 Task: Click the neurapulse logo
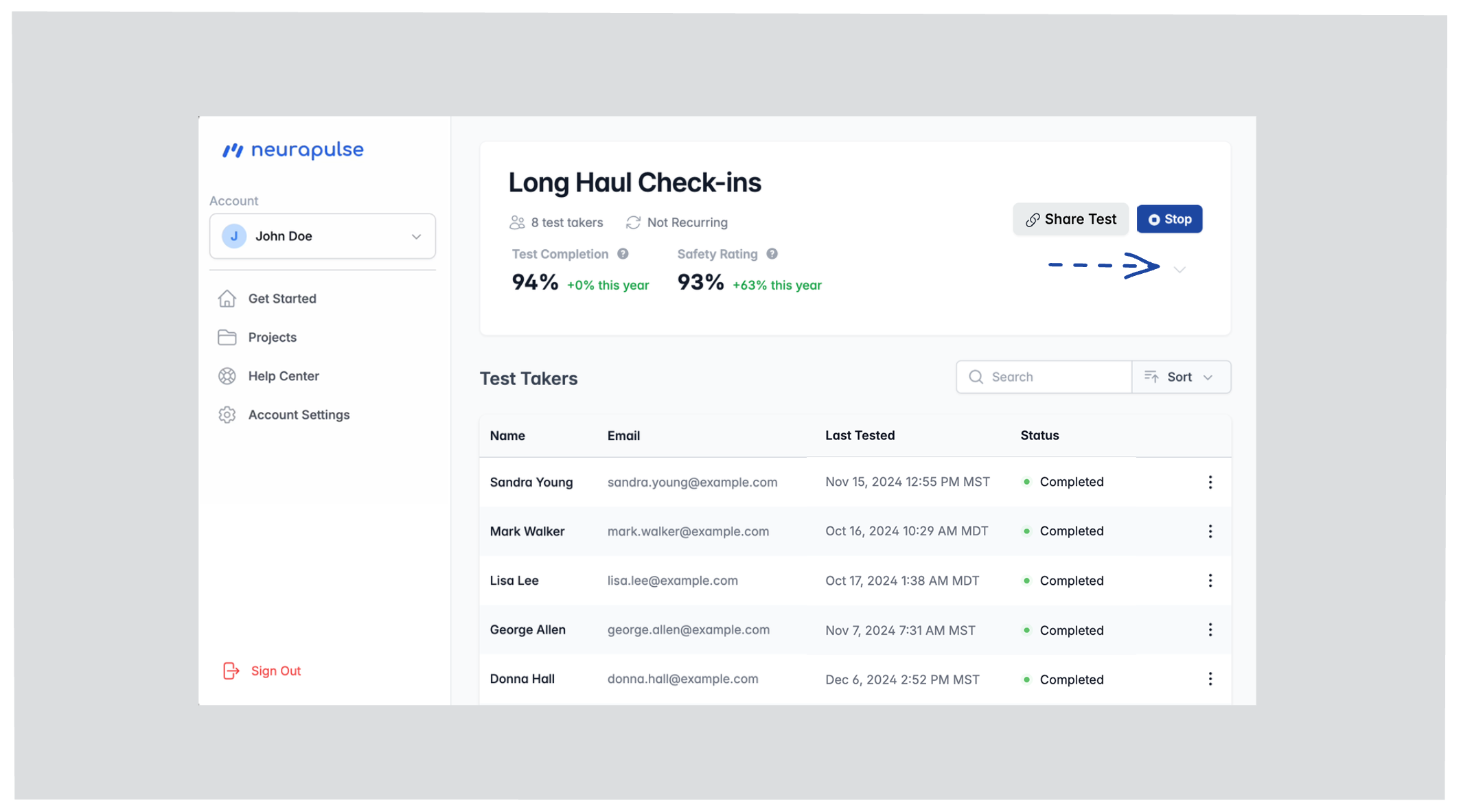[293, 150]
